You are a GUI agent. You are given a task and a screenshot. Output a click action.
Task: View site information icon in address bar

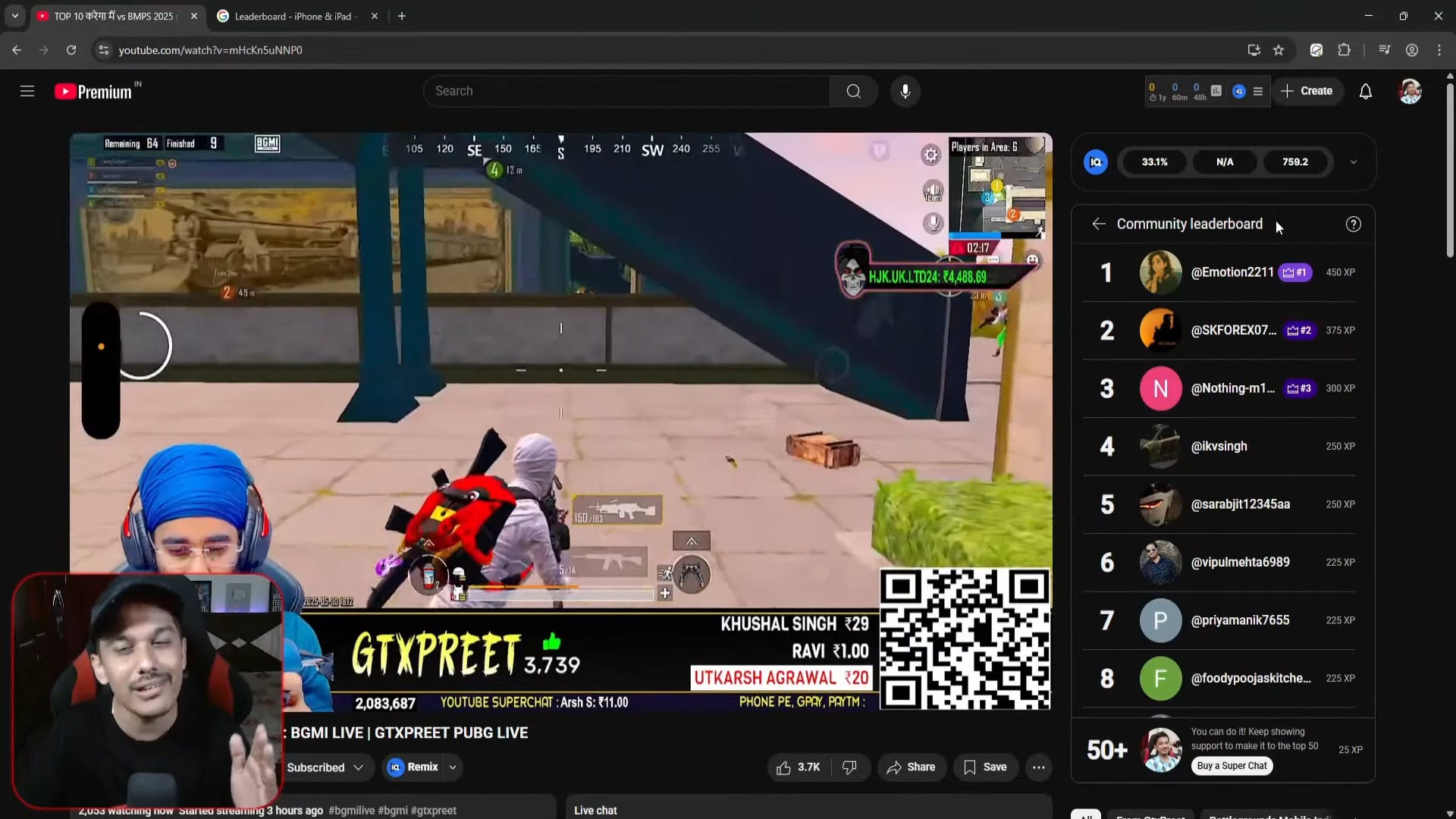click(104, 50)
